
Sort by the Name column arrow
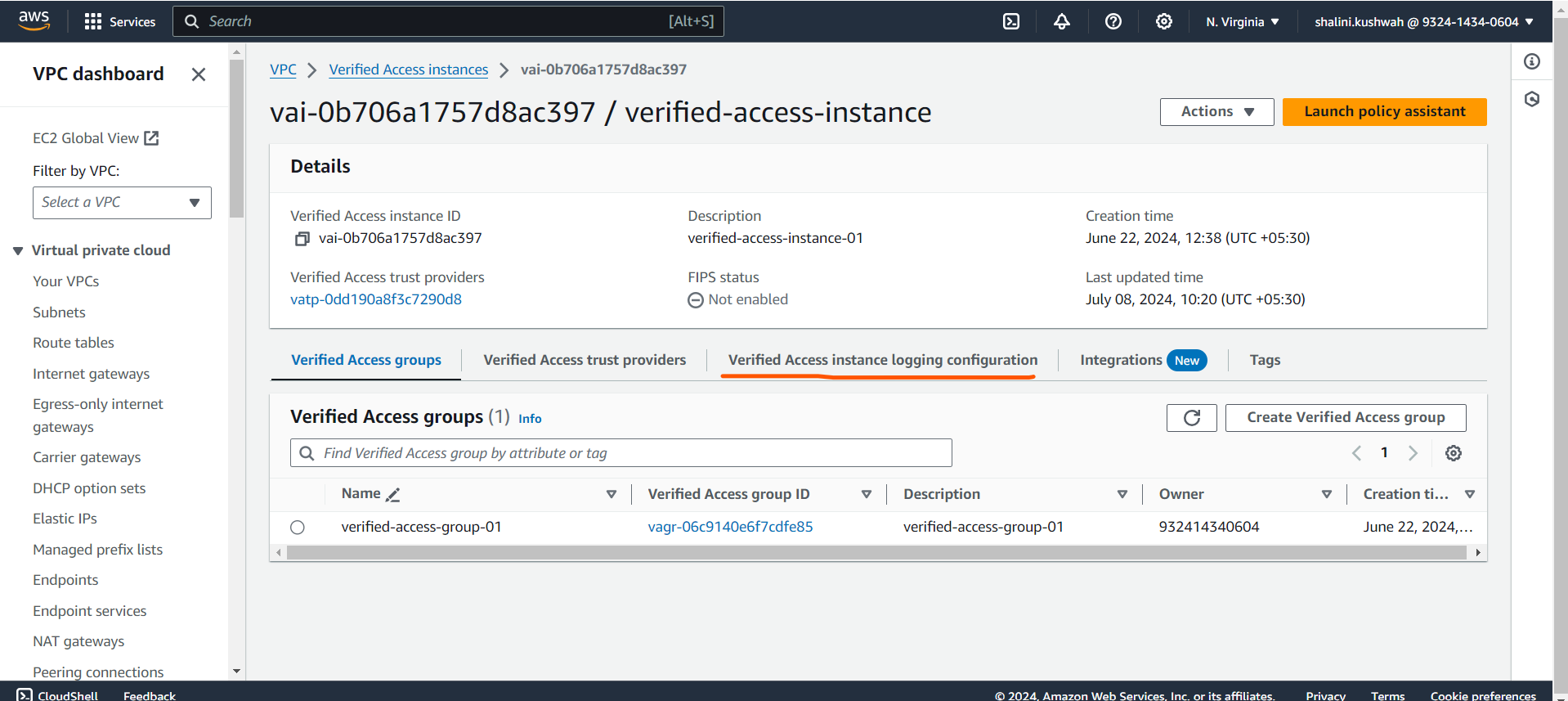point(611,495)
